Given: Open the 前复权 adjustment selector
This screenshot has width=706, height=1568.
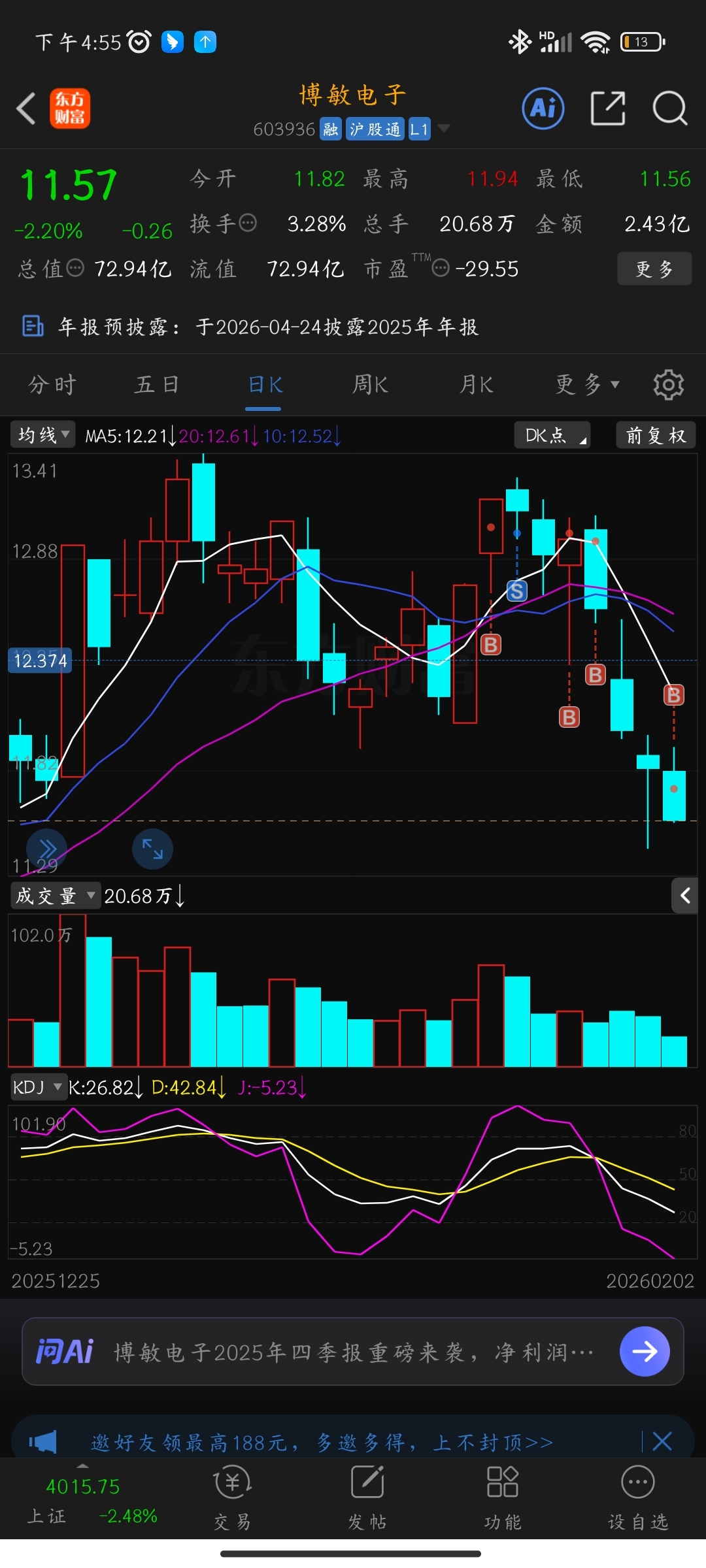Looking at the screenshot, I should (x=656, y=435).
